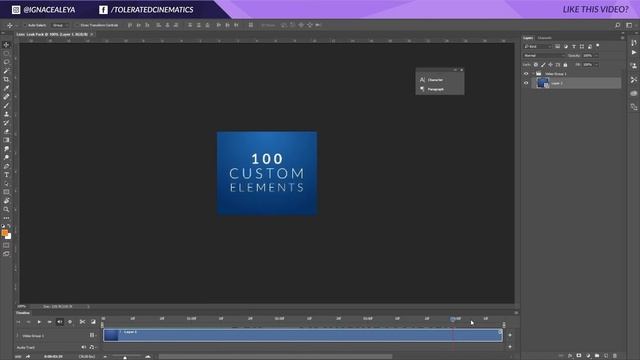The image size is (640, 360).
Task: Select the Crop tool
Action: (6, 80)
